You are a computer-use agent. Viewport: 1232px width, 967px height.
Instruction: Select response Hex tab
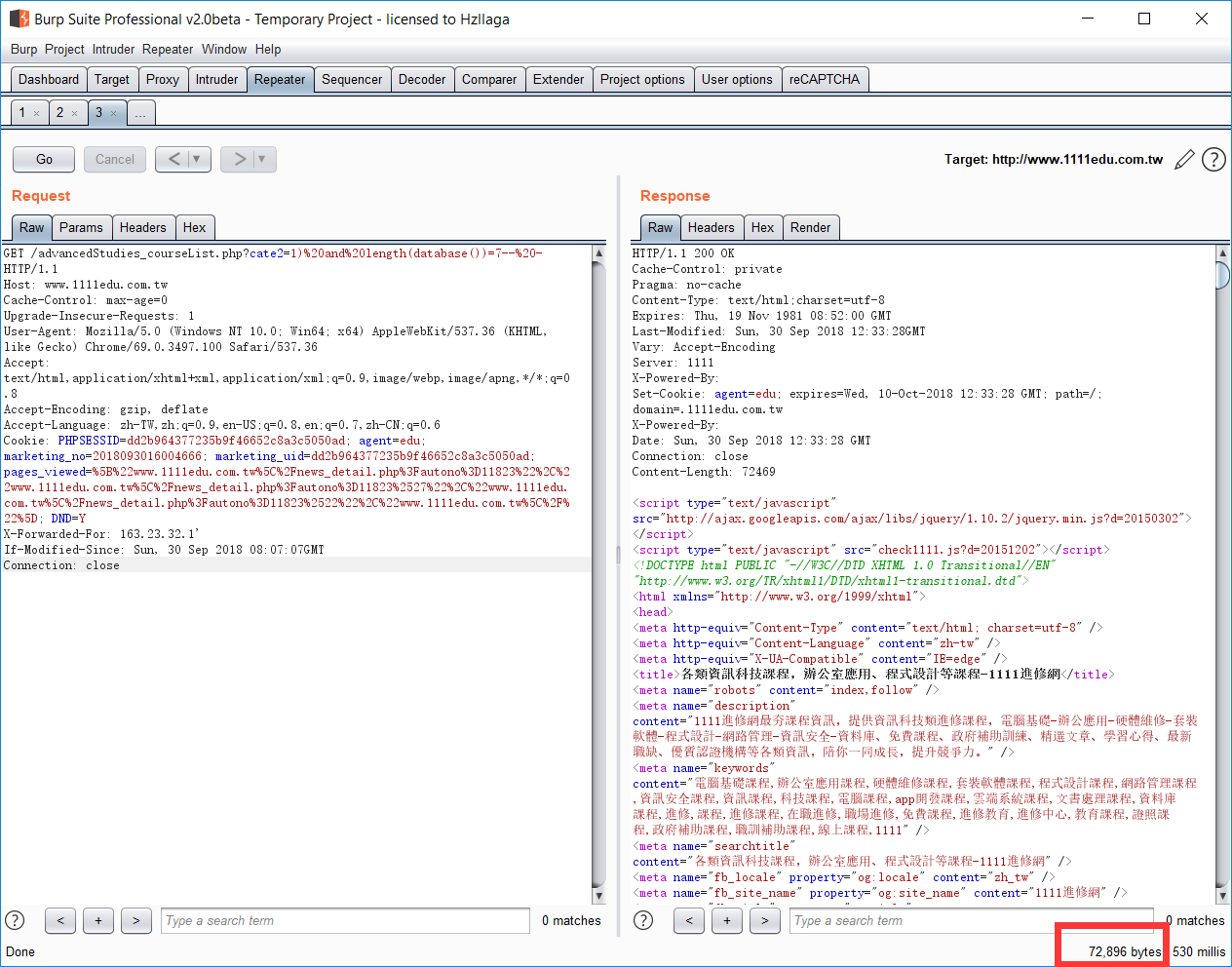[762, 227]
